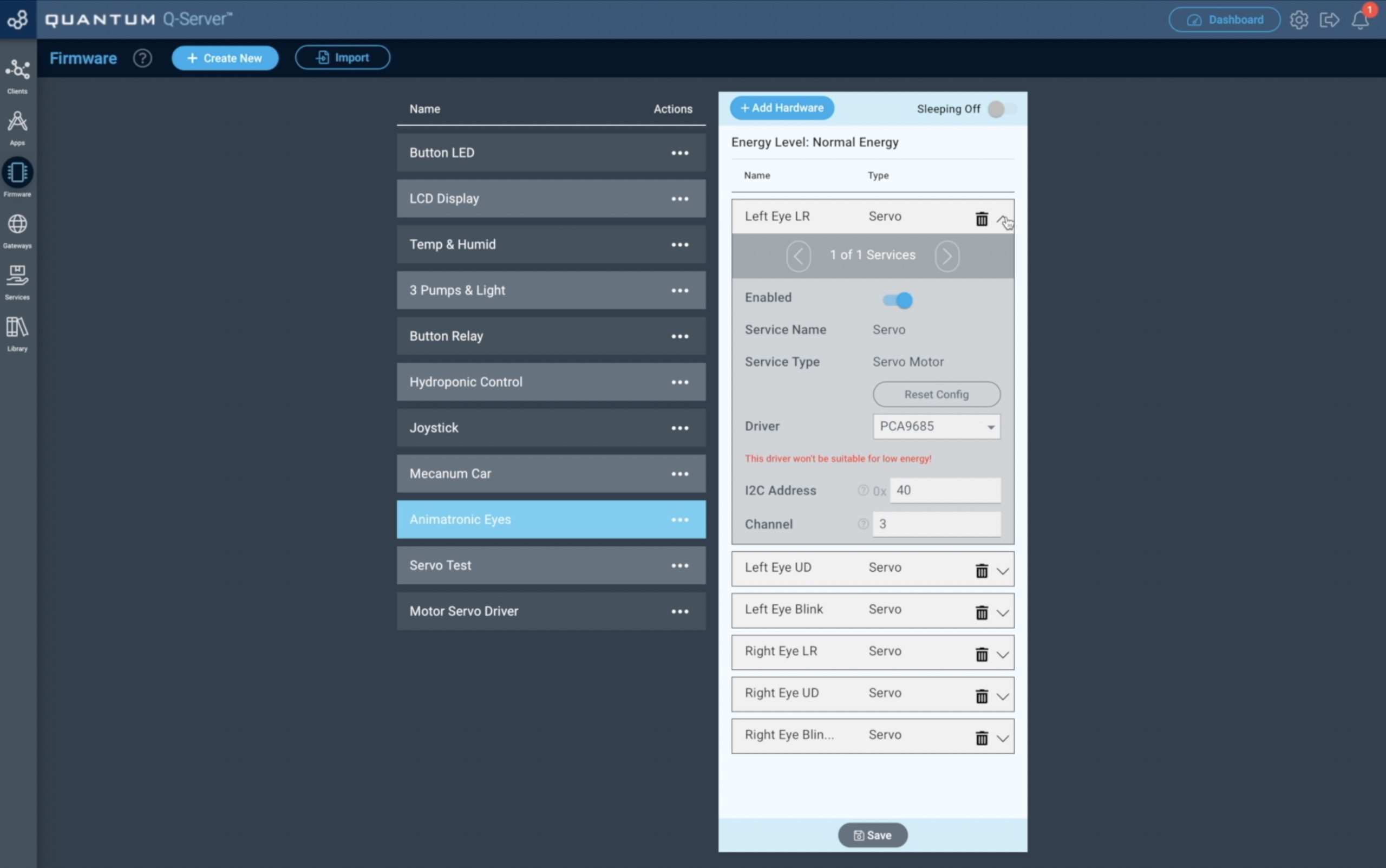Click the logout arrow icon
The width and height of the screenshot is (1386, 868).
point(1329,20)
